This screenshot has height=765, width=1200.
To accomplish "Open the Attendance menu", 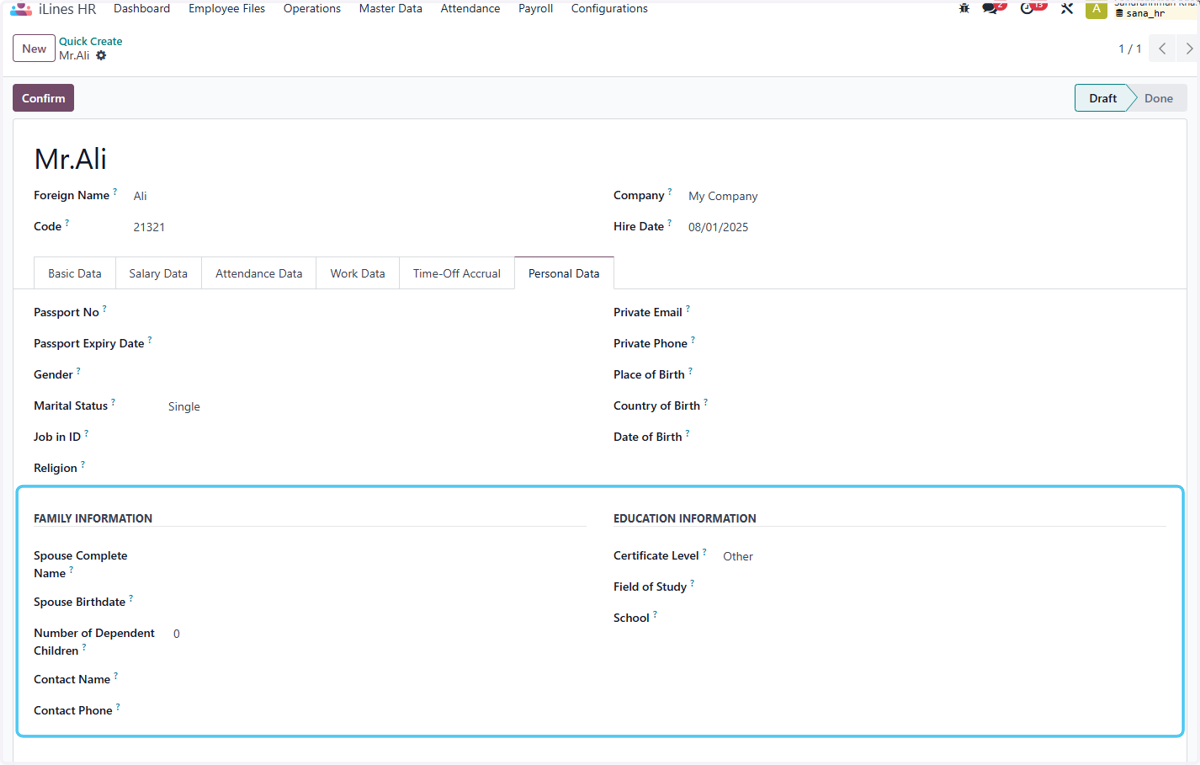I will (471, 9).
